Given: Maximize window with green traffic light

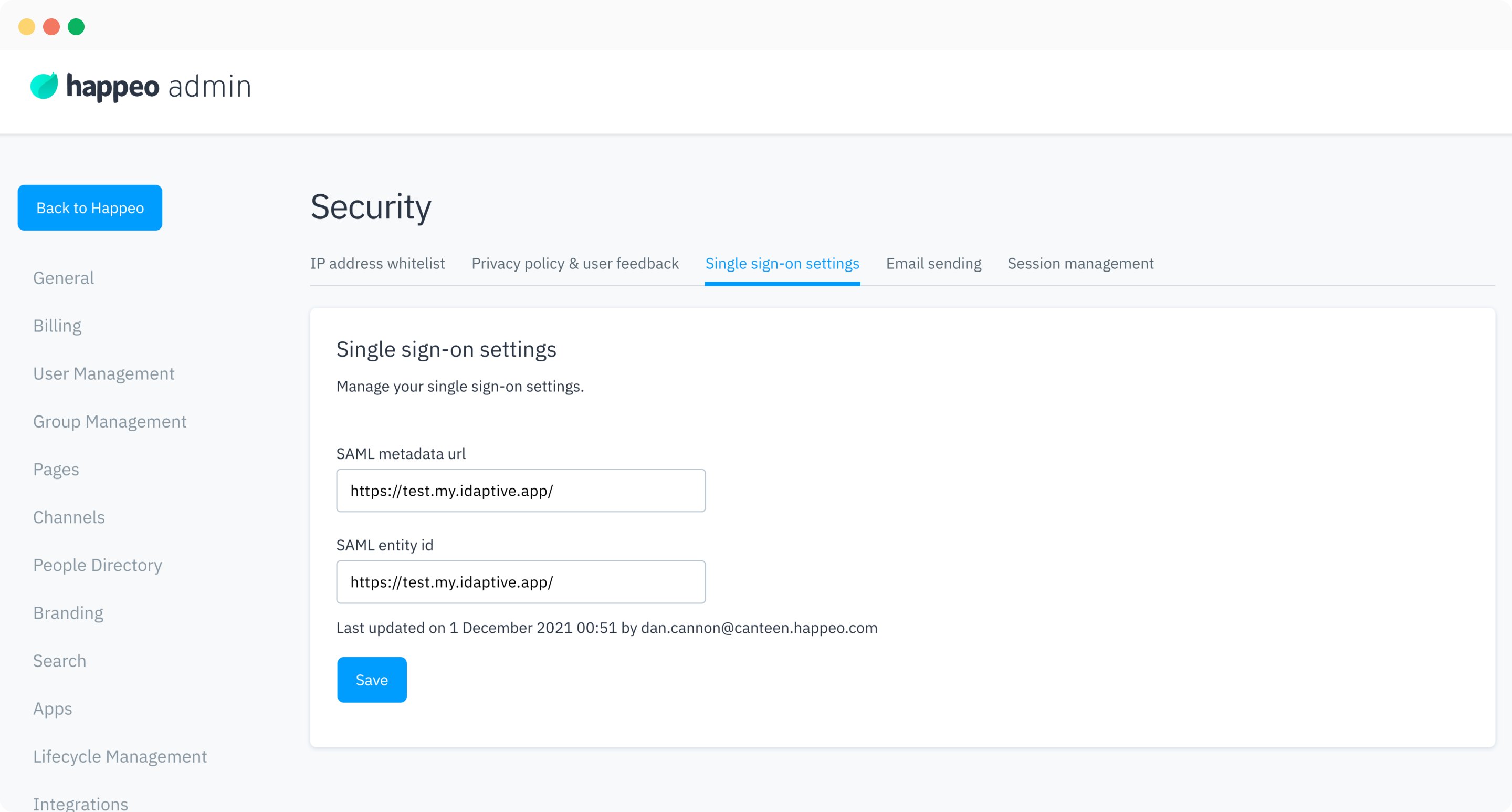Looking at the screenshot, I should coord(76,26).
